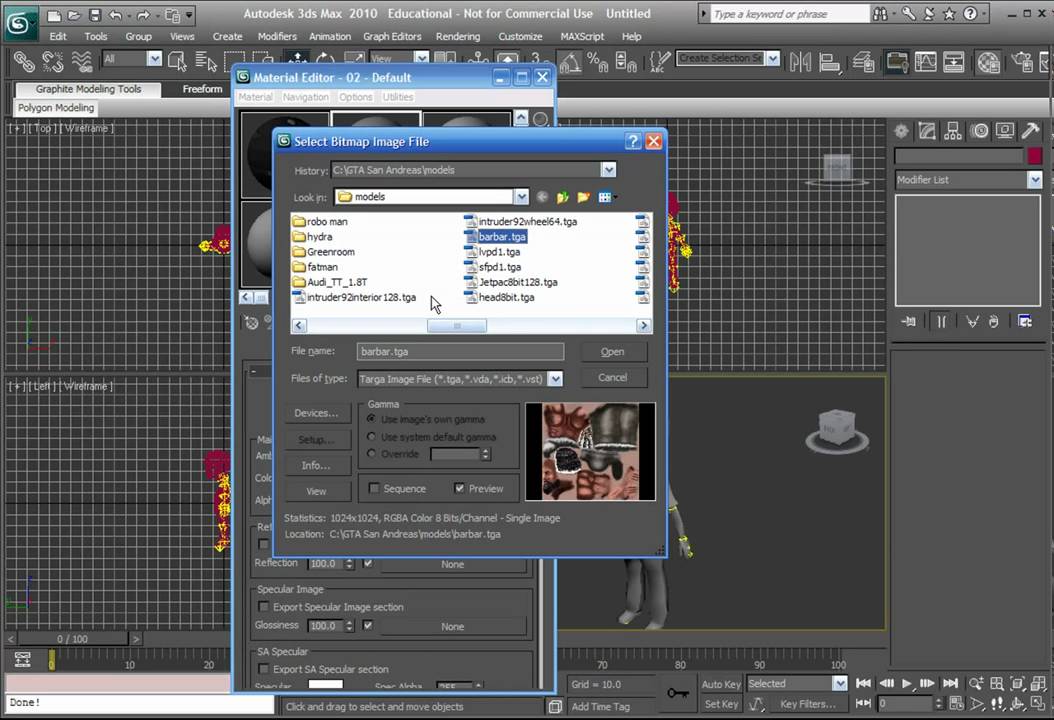Open the Modifier List dropdown

tap(1035, 179)
